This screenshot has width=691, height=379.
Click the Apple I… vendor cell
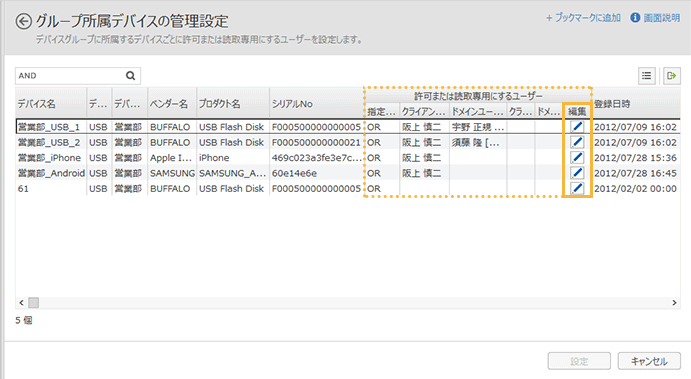point(172,158)
